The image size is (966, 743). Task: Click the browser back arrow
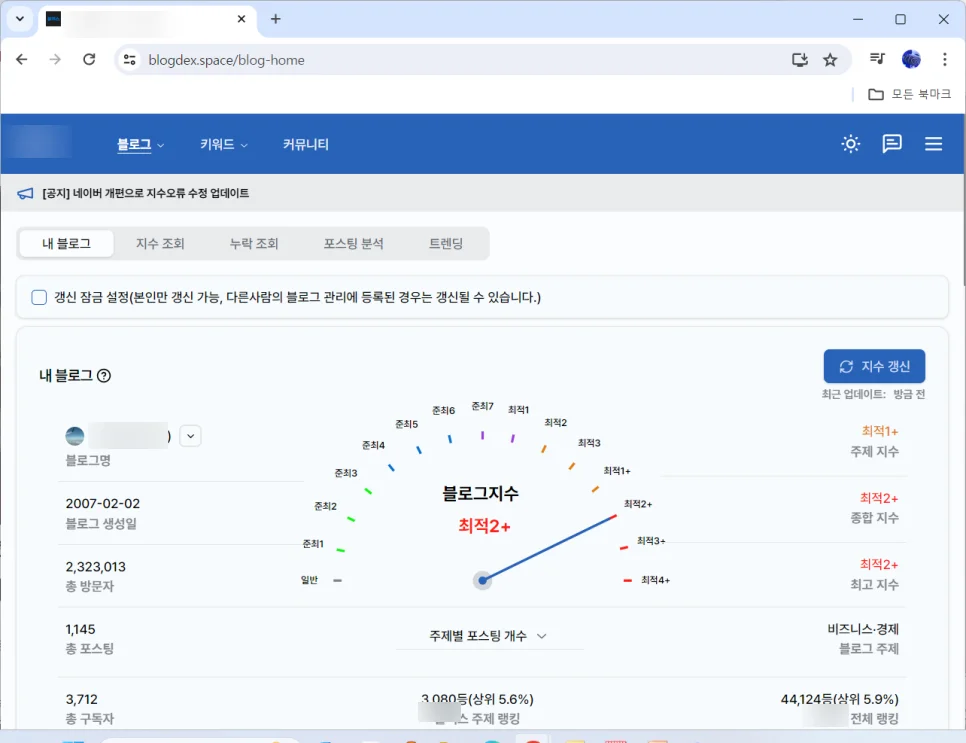click(x=22, y=60)
